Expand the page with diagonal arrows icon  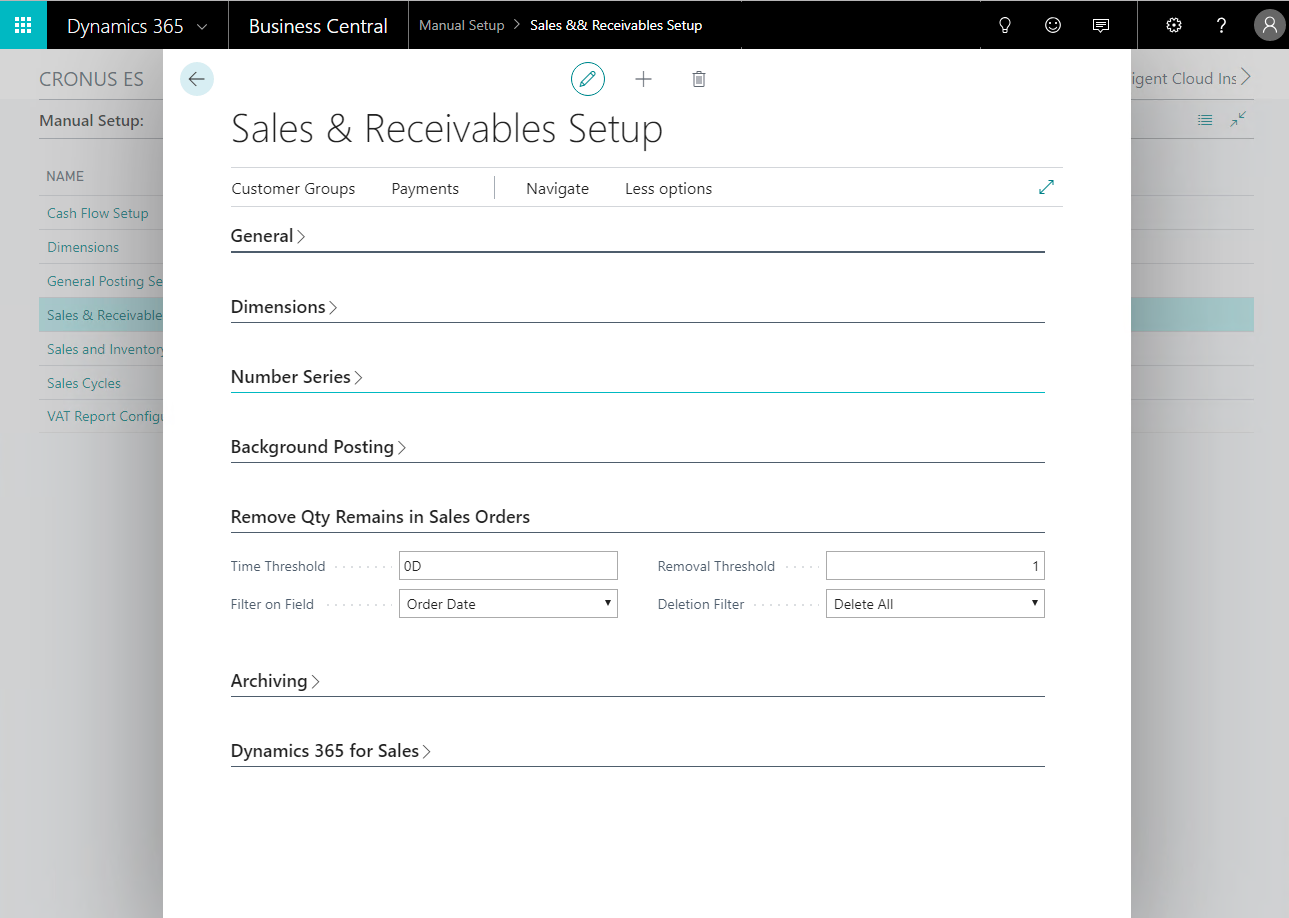[x=1046, y=187]
